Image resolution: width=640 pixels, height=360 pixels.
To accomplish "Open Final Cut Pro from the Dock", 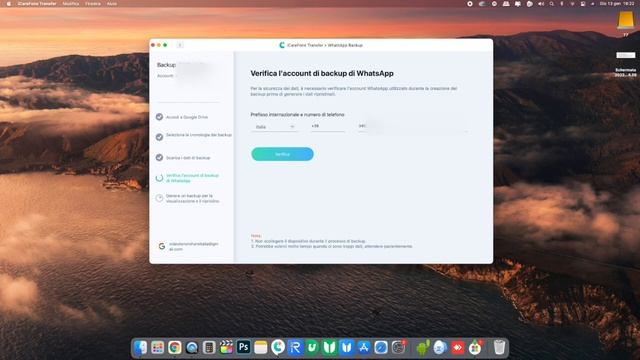I will click(x=226, y=347).
